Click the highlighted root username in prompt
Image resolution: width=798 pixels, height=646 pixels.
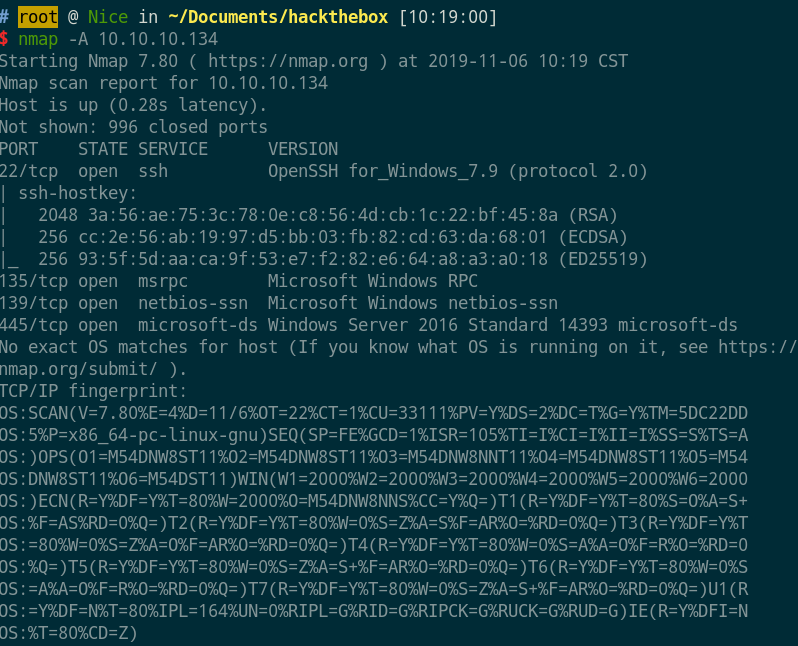pyautogui.click(x=38, y=17)
